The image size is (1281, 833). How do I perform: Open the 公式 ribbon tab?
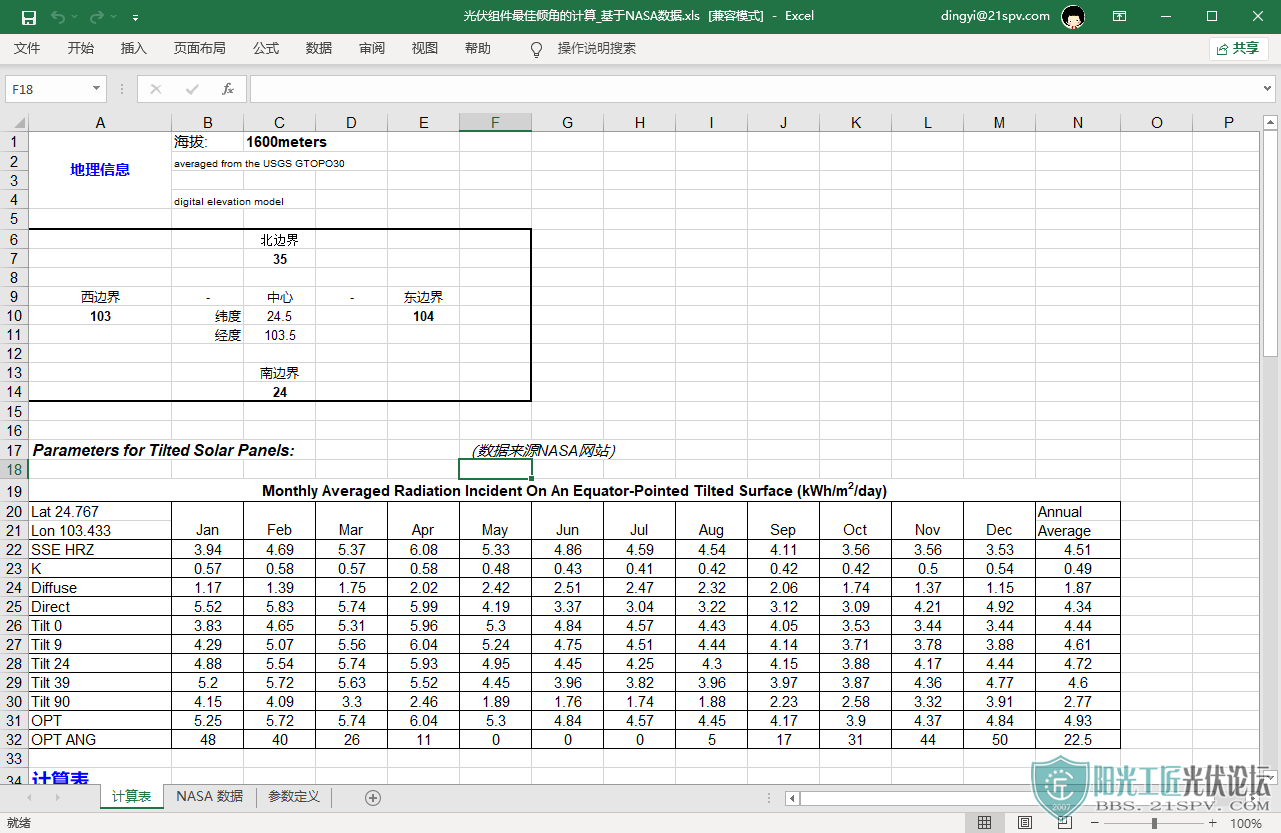(266, 48)
